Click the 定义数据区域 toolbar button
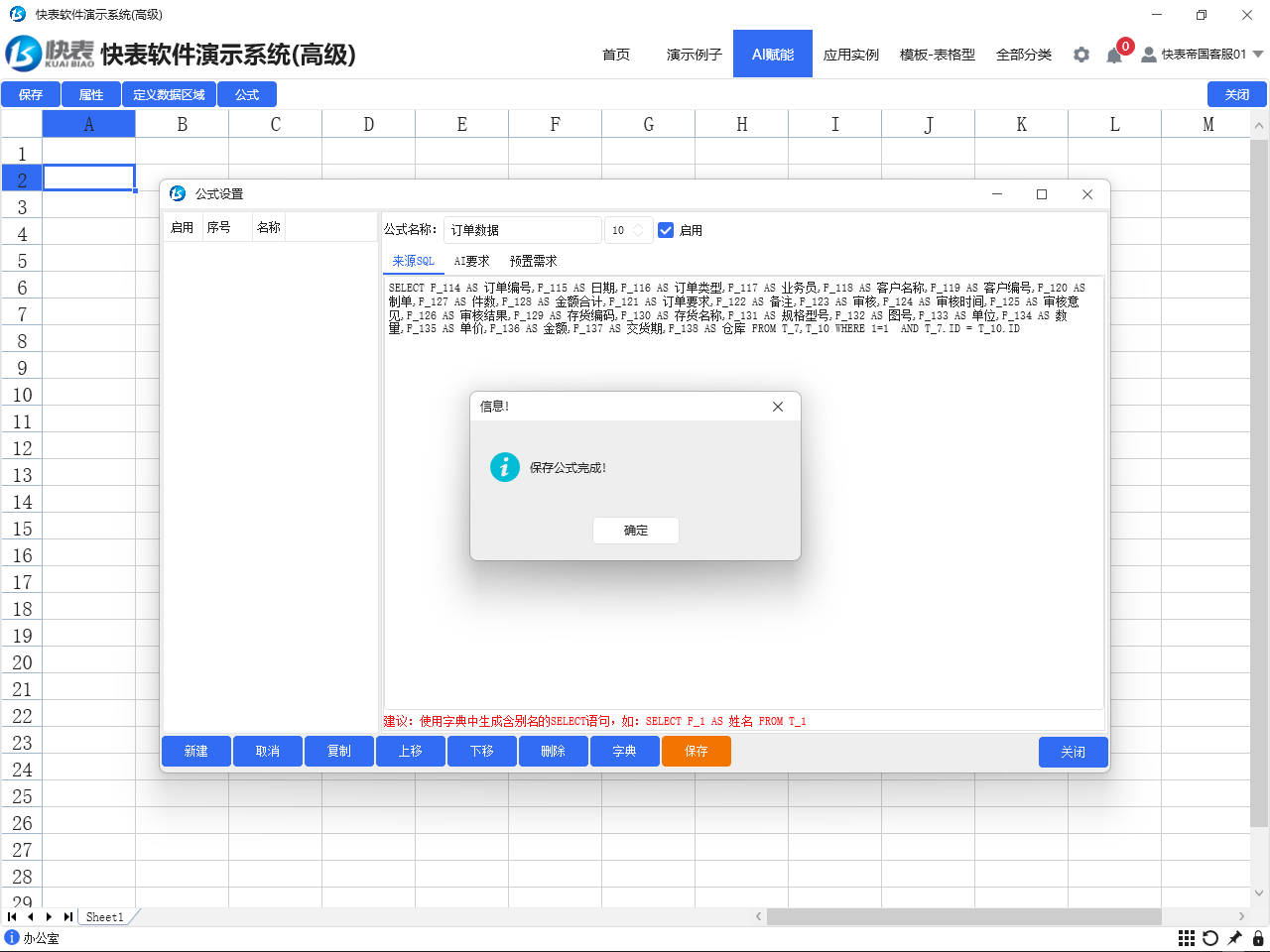Screen dimensions: 1270x952 169,94
